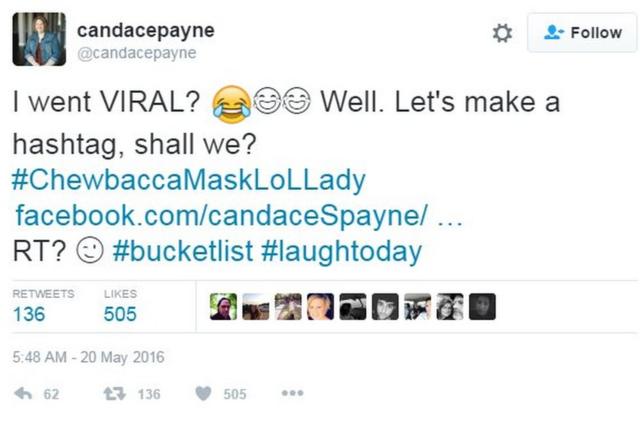Image resolution: width=640 pixels, height=425 pixels.
Task: Retweet using the retweet arrows icon
Action: coord(115,394)
